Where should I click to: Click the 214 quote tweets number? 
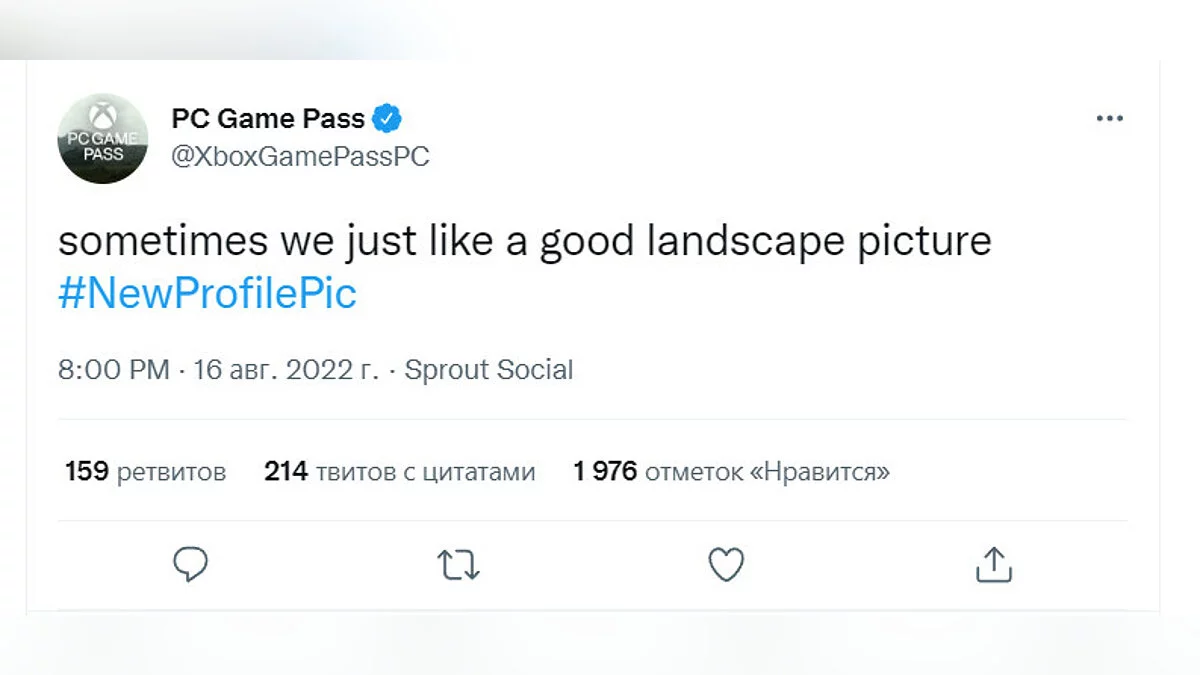pos(285,471)
